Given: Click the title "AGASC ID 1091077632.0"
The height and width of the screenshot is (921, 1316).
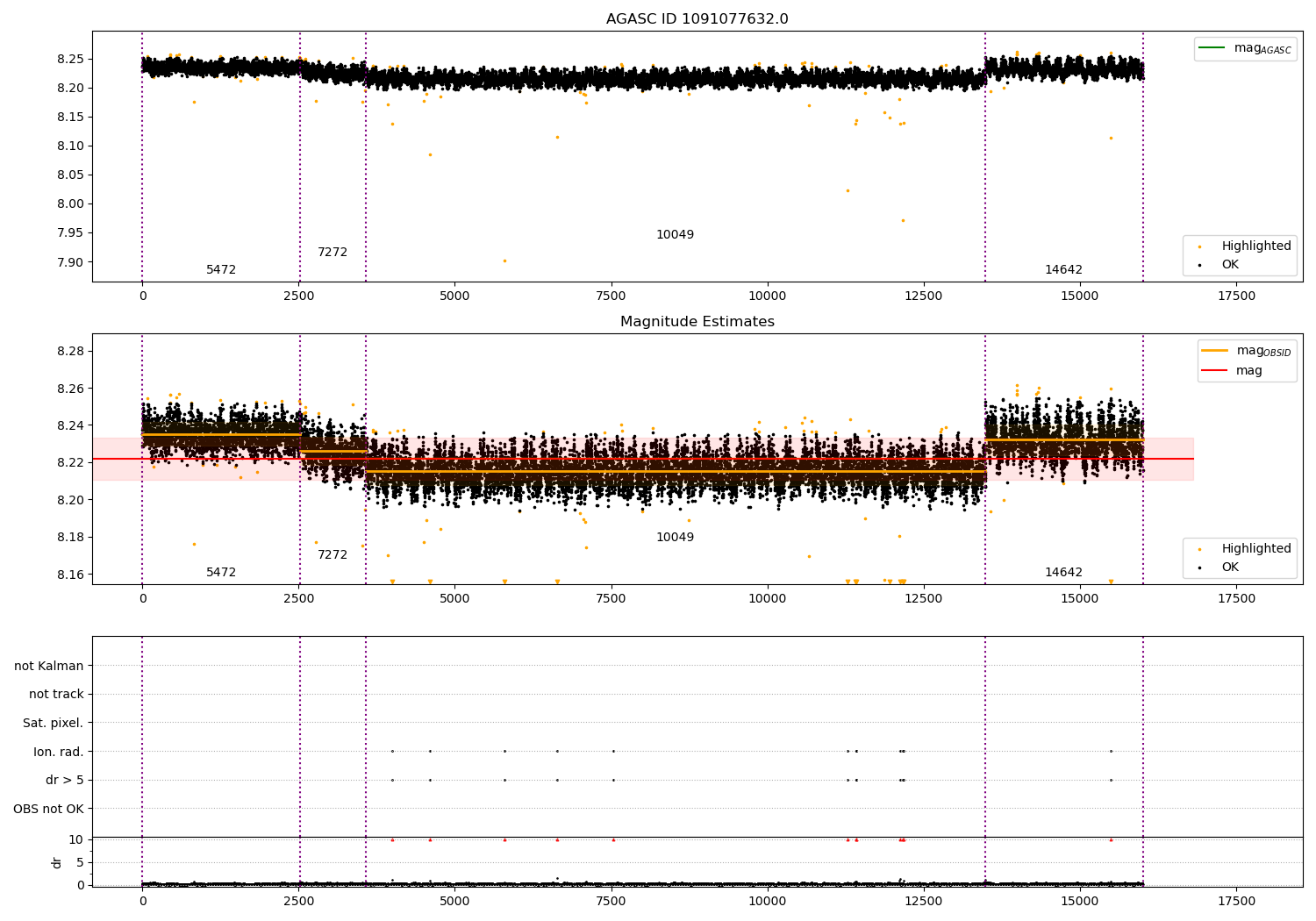Looking at the screenshot, I should [x=697, y=19].
